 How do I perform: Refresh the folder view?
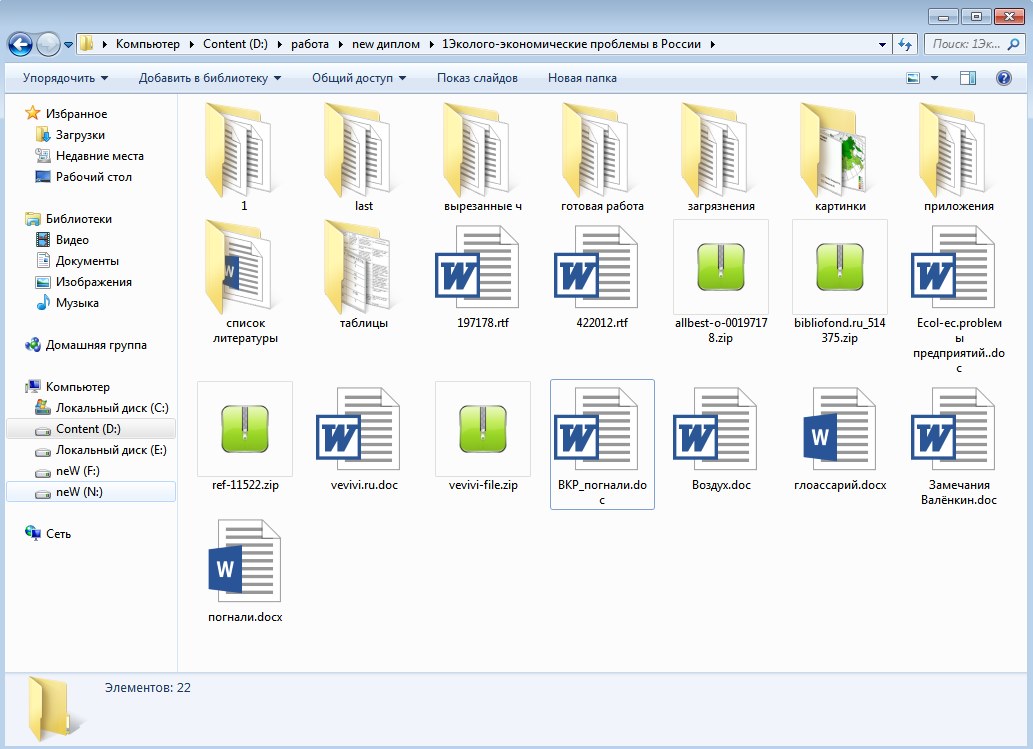tap(905, 44)
